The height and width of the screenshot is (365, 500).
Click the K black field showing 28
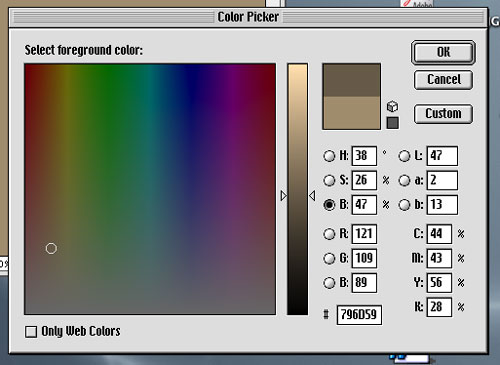(439, 307)
